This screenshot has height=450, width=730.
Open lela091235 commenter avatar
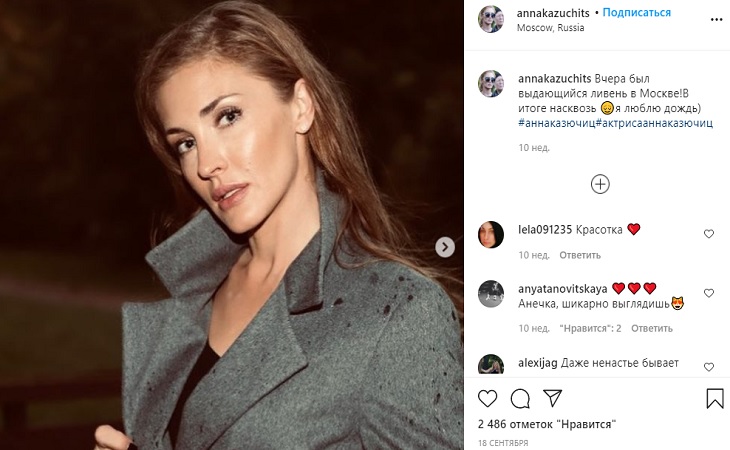(491, 235)
